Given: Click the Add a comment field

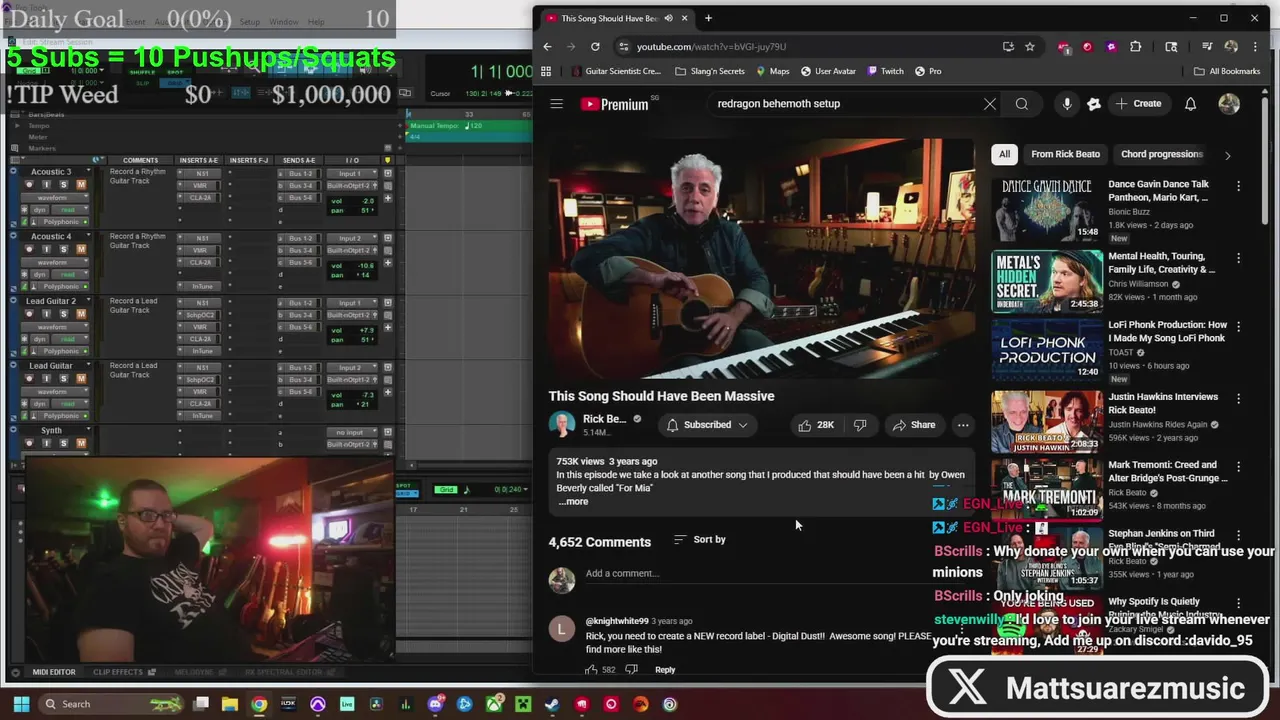Looking at the screenshot, I should pos(760,574).
